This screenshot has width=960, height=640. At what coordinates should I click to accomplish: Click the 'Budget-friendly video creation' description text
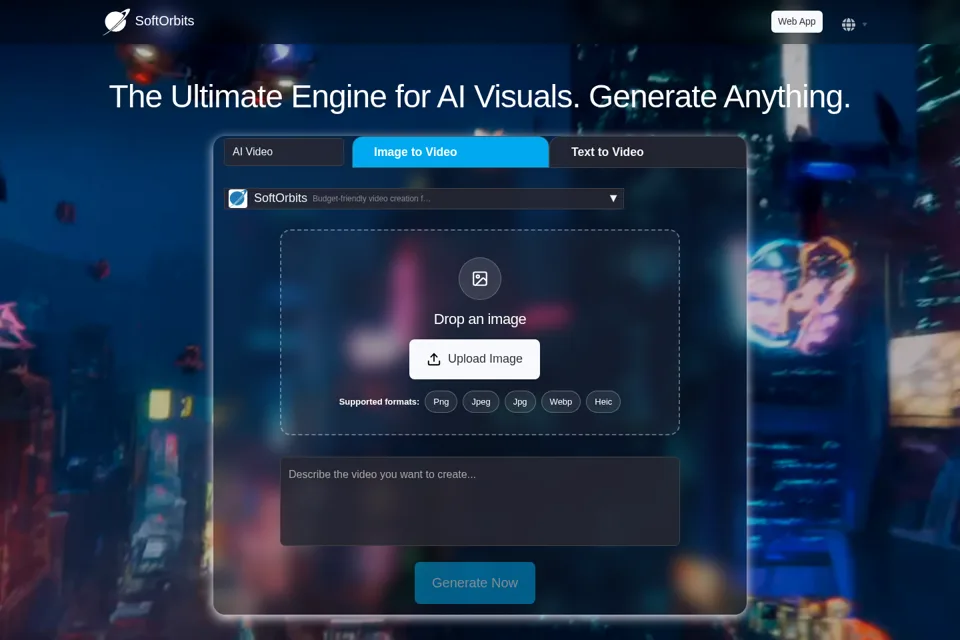click(371, 198)
